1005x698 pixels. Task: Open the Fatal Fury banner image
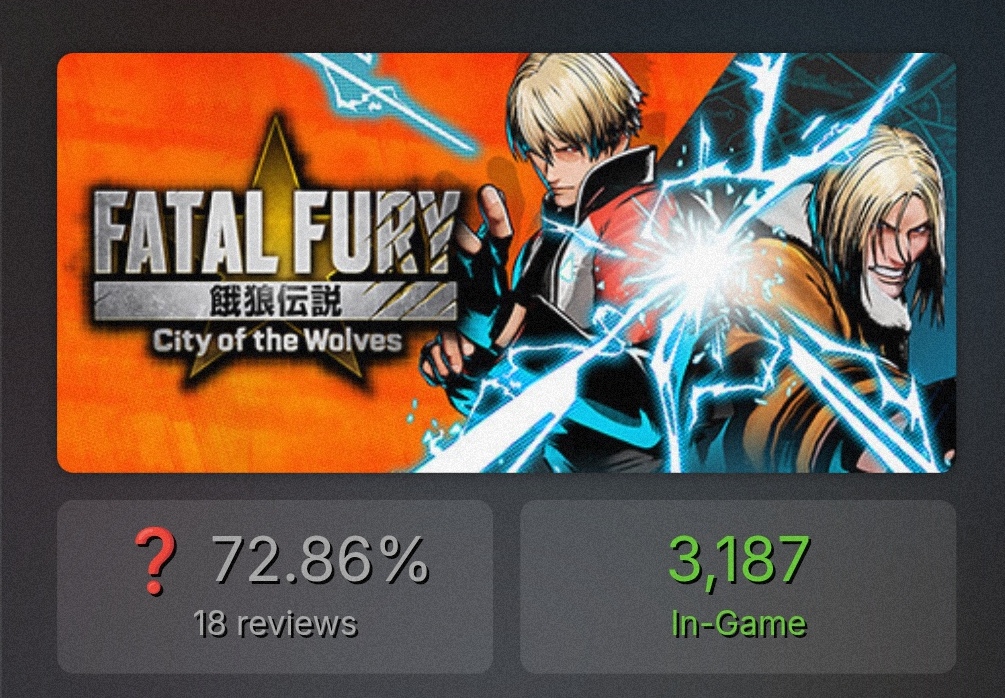(506, 263)
